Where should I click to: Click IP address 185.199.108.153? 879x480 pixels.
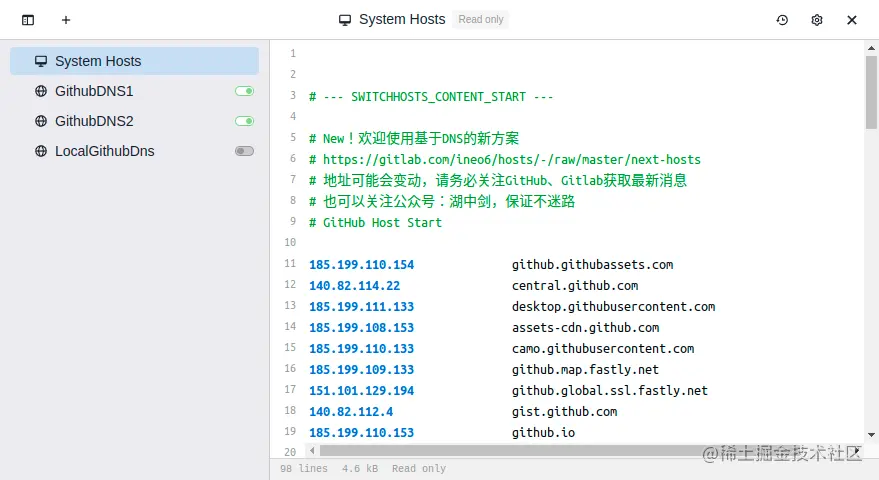tap(362, 328)
